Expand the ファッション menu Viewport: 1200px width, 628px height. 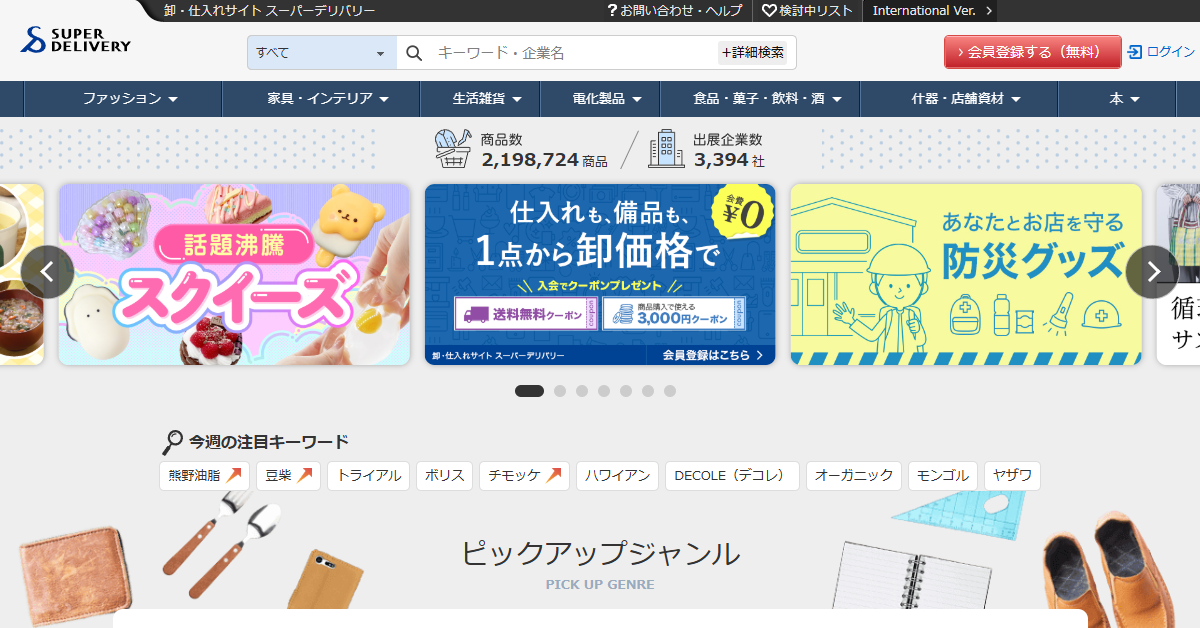coord(130,99)
